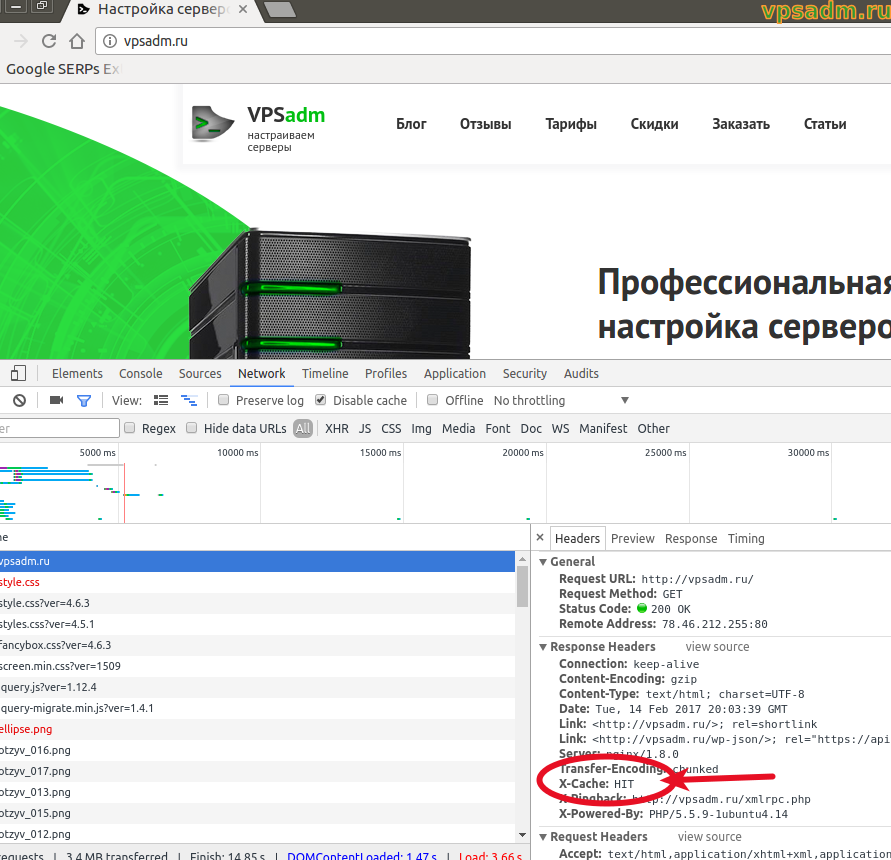The width and height of the screenshot is (891, 860).
Task: Clear the network log icon
Action: pos(19,401)
